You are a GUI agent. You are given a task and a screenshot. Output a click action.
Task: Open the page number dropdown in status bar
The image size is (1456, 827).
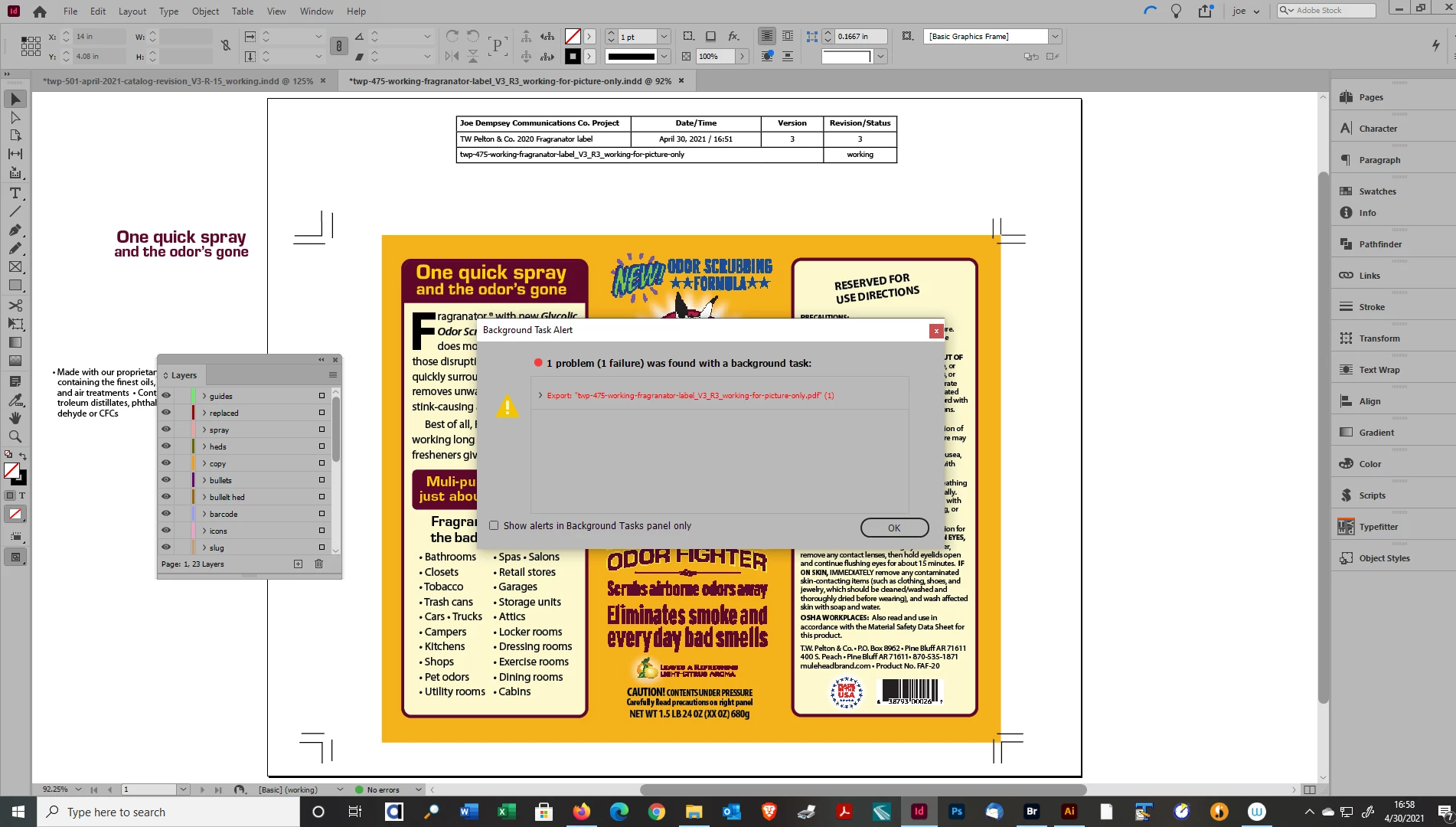click(183, 789)
